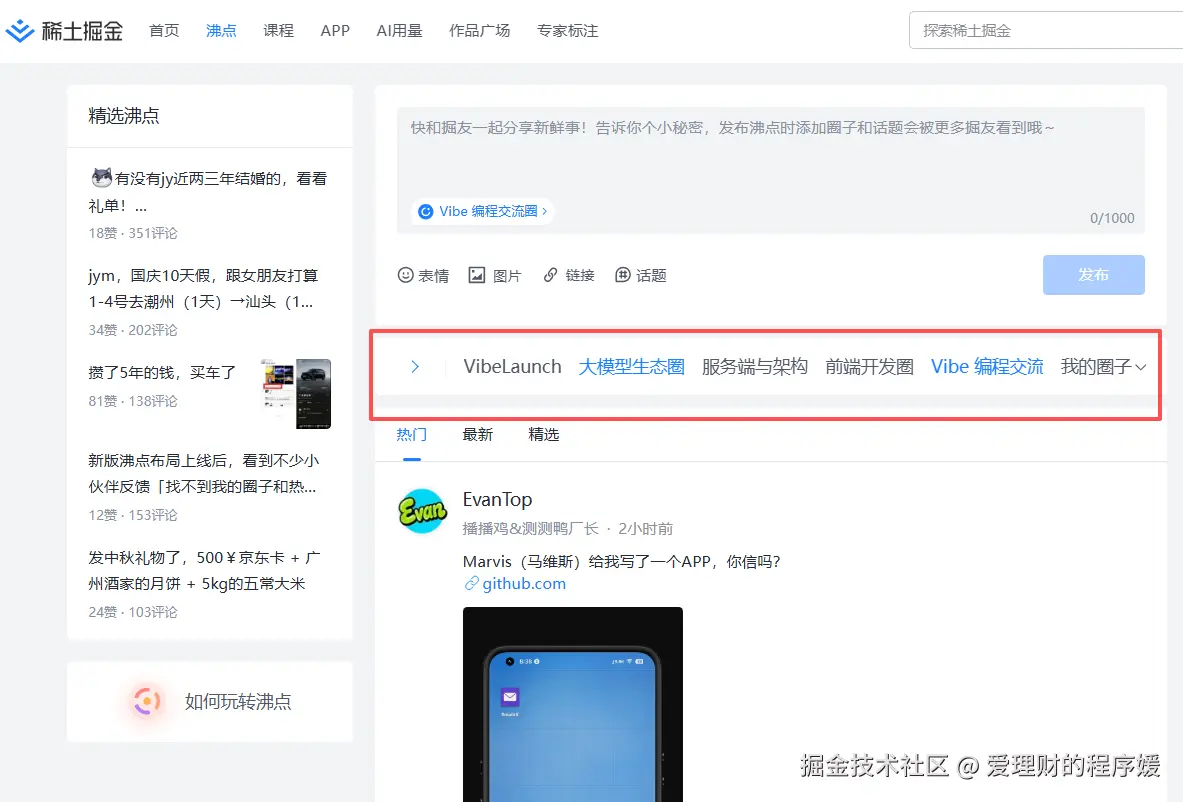Open the phone screenshot image in EvanTop's post
Image resolution: width=1183 pixels, height=802 pixels.
(x=573, y=705)
